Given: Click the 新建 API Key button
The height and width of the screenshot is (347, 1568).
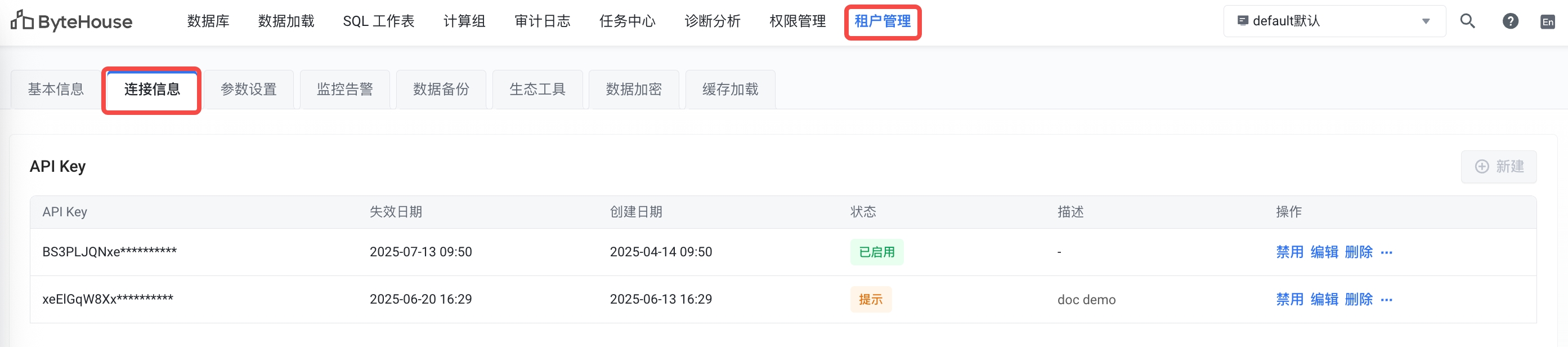Looking at the screenshot, I should pyautogui.click(x=1499, y=167).
